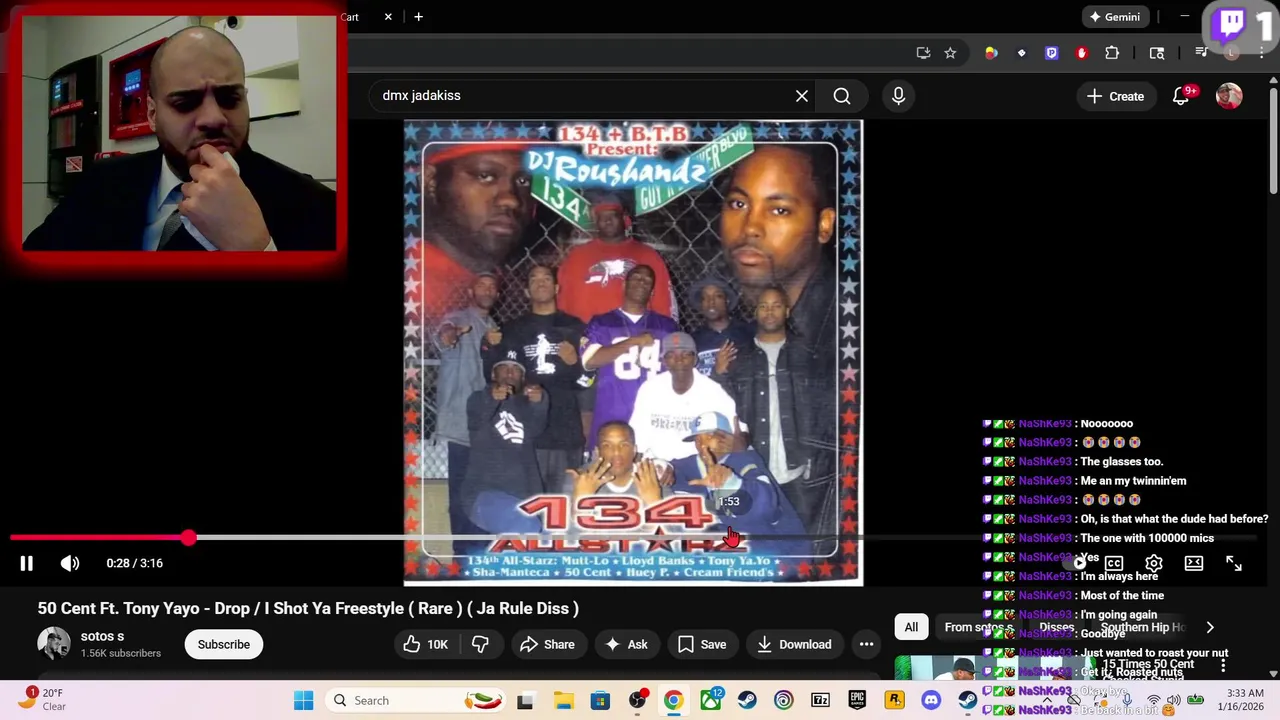1280x720 pixels.
Task: Click the red progress bar scrubber handle
Action: click(x=189, y=538)
